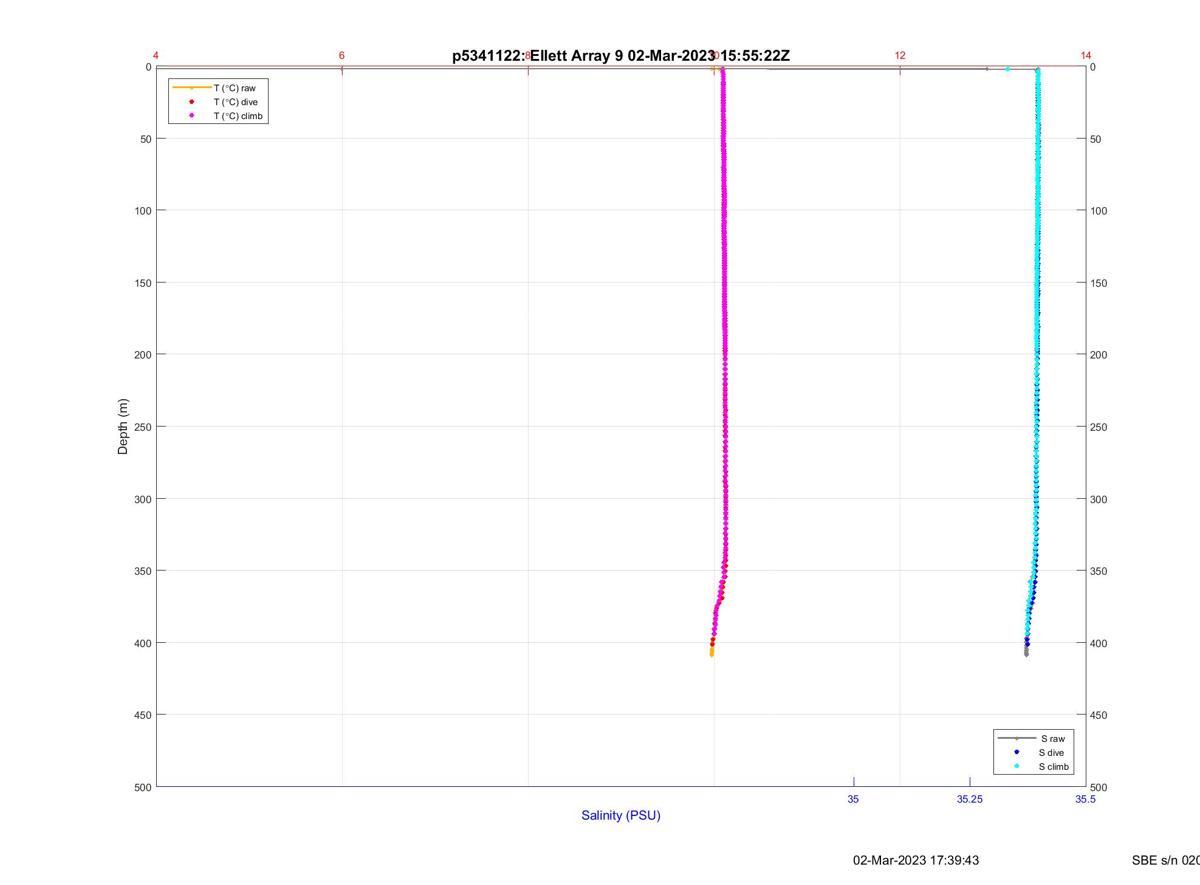Viewport: 1200px width, 885px height.
Task: Click the left depth axis tick '400'
Action: pos(143,643)
